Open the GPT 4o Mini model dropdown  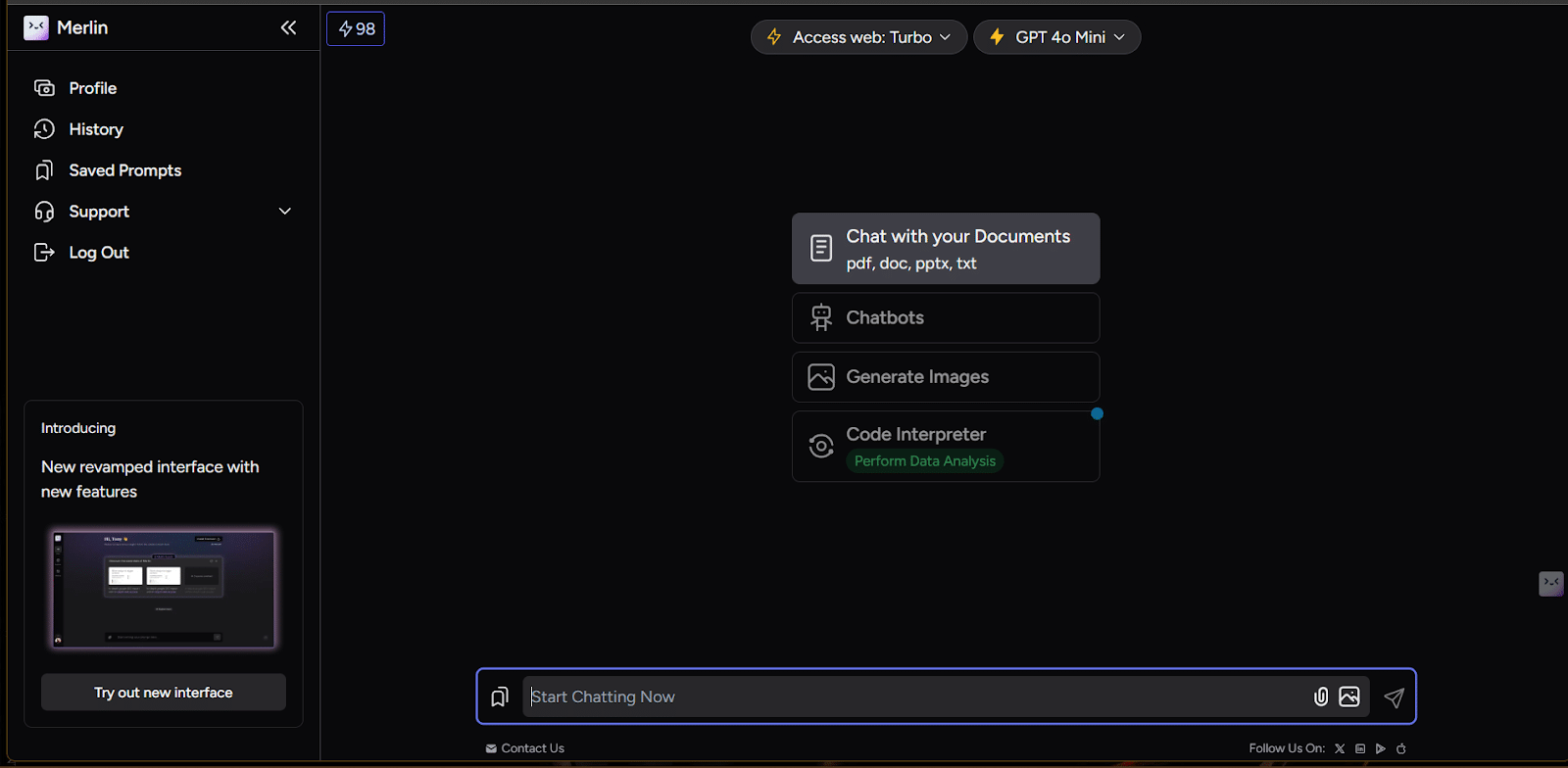click(x=1056, y=37)
